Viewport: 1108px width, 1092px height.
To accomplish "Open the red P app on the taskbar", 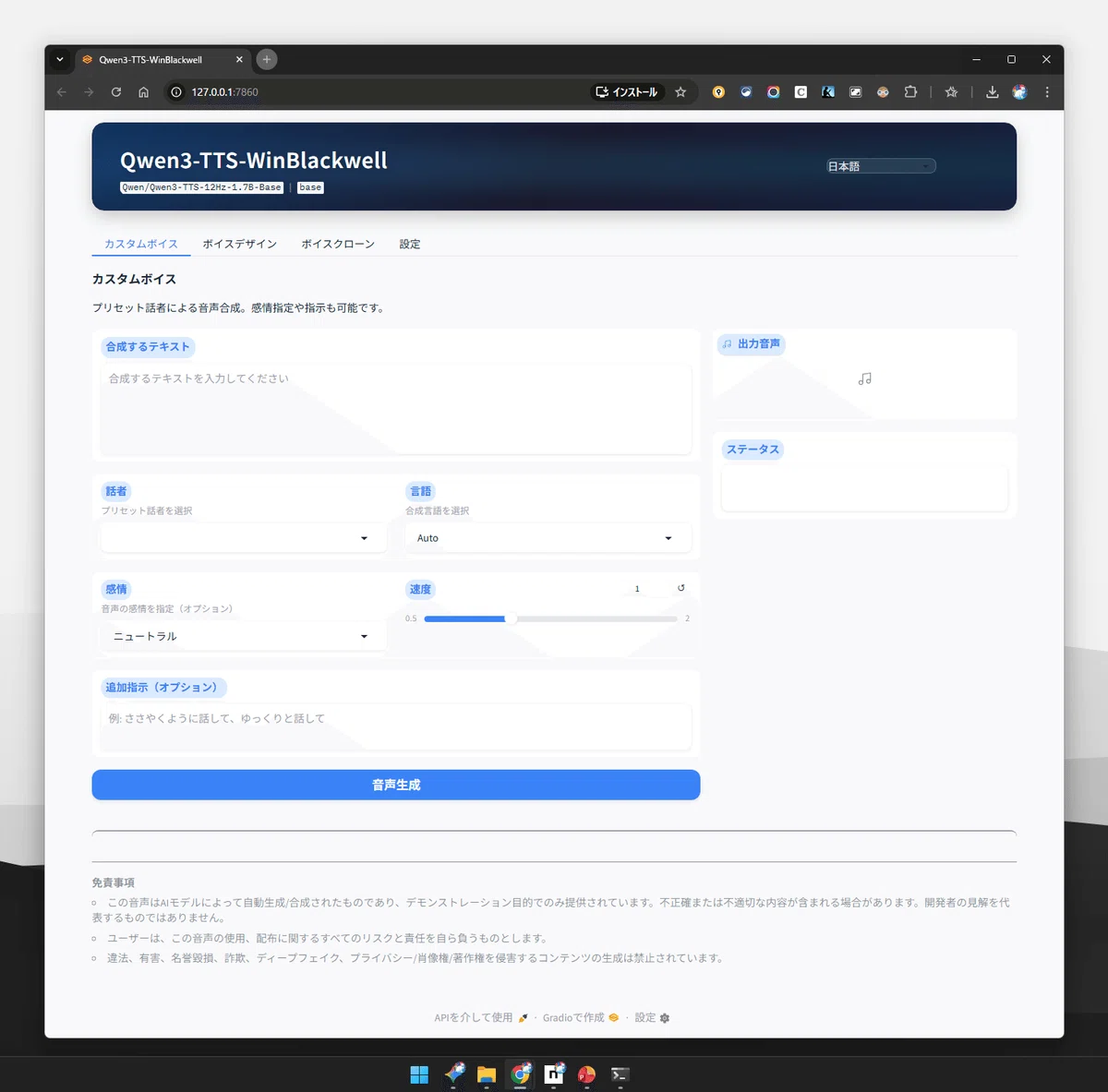I will pyautogui.click(x=587, y=1074).
